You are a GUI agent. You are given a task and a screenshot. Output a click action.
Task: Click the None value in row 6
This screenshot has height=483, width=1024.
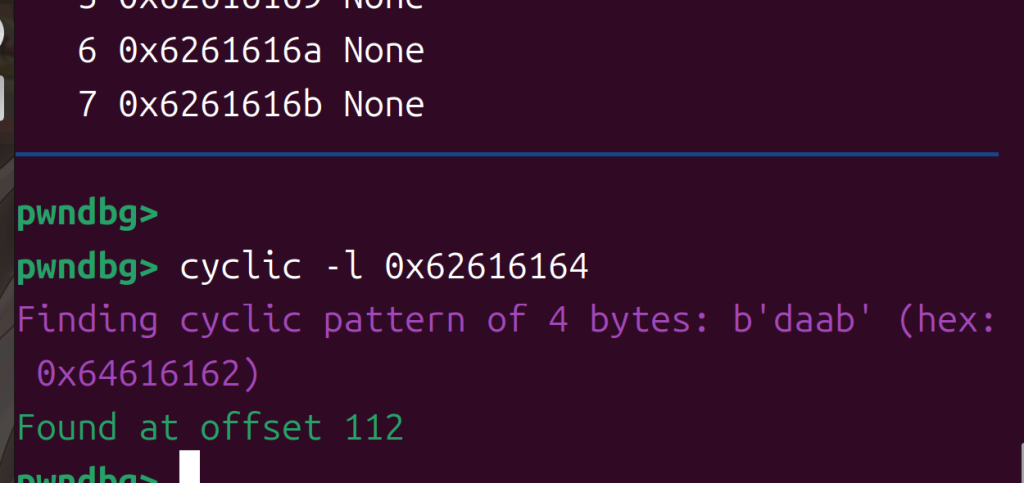383,50
